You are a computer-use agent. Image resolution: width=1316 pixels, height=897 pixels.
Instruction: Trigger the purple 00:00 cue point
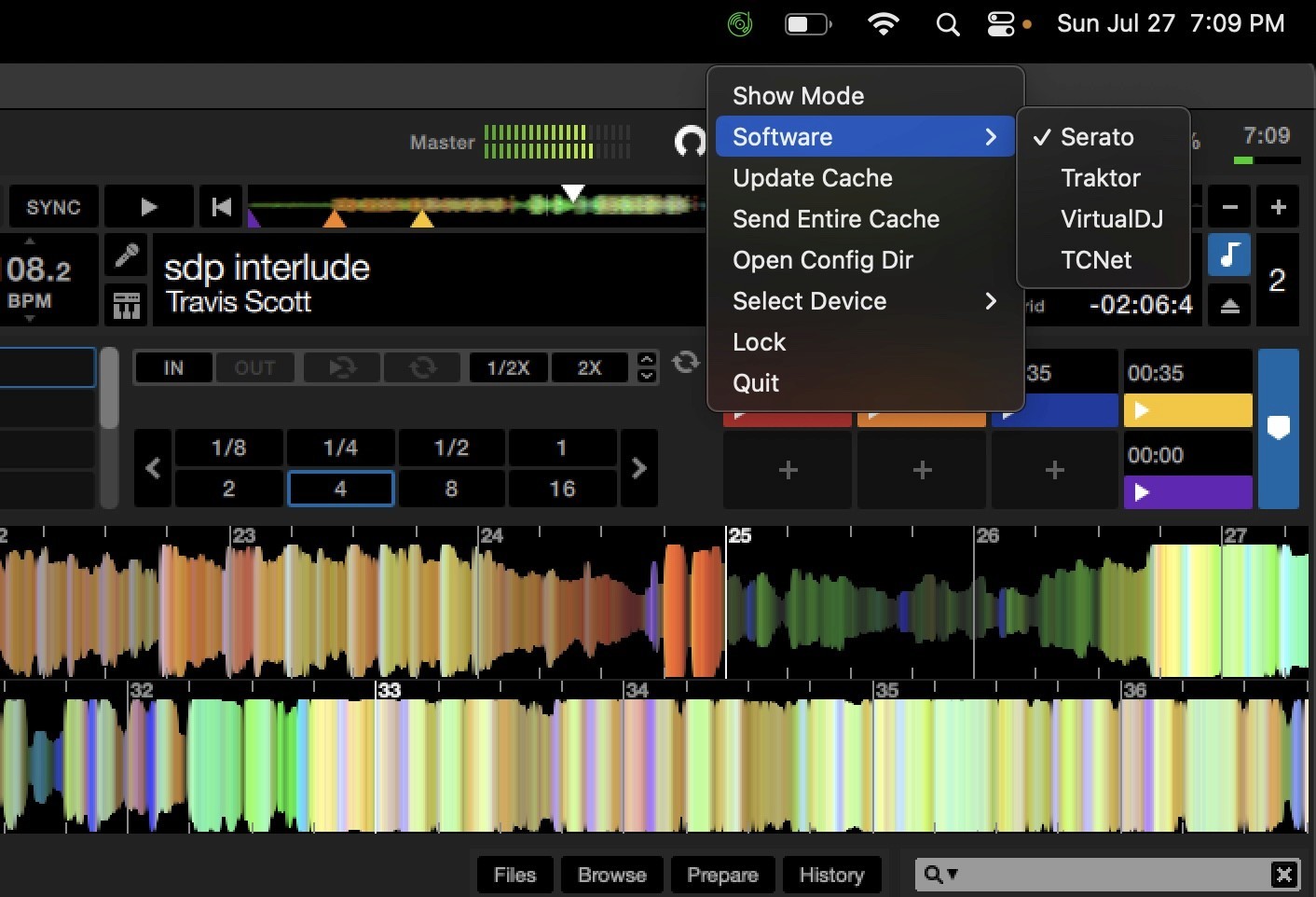1187,492
